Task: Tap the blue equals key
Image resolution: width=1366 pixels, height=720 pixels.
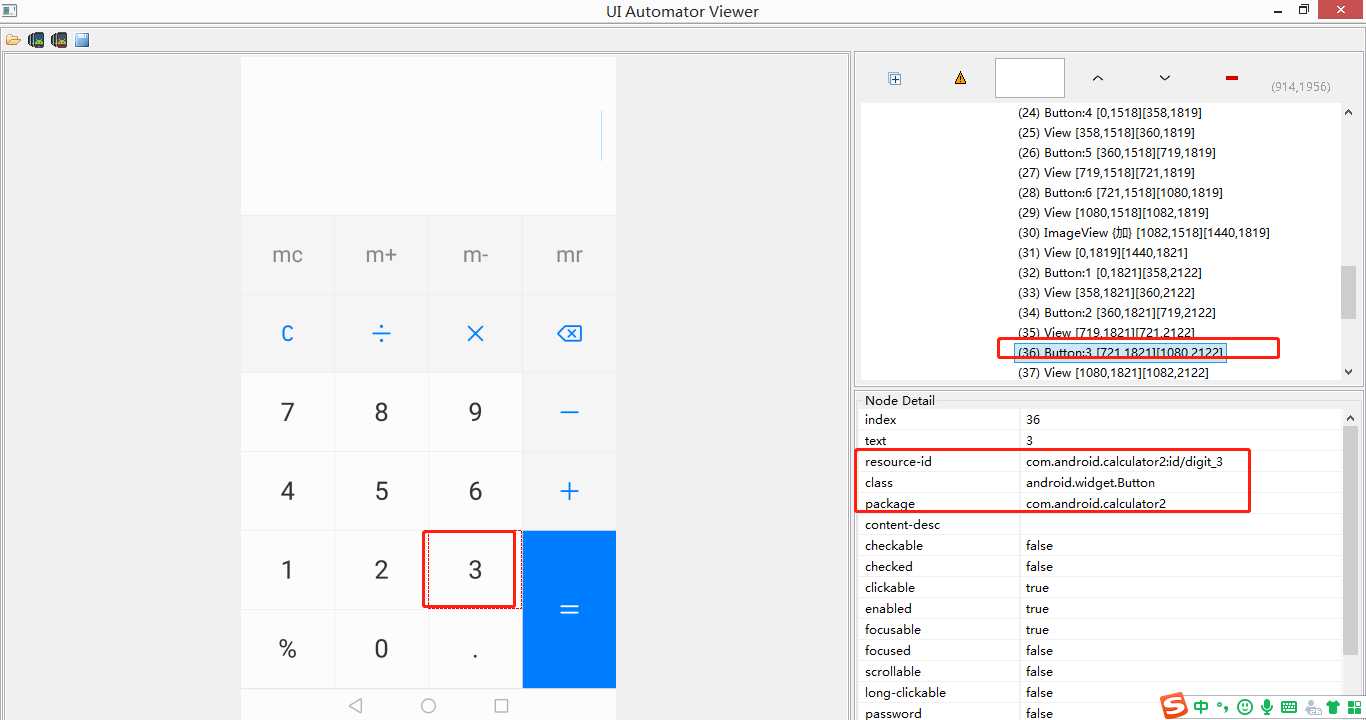Action: [x=569, y=609]
